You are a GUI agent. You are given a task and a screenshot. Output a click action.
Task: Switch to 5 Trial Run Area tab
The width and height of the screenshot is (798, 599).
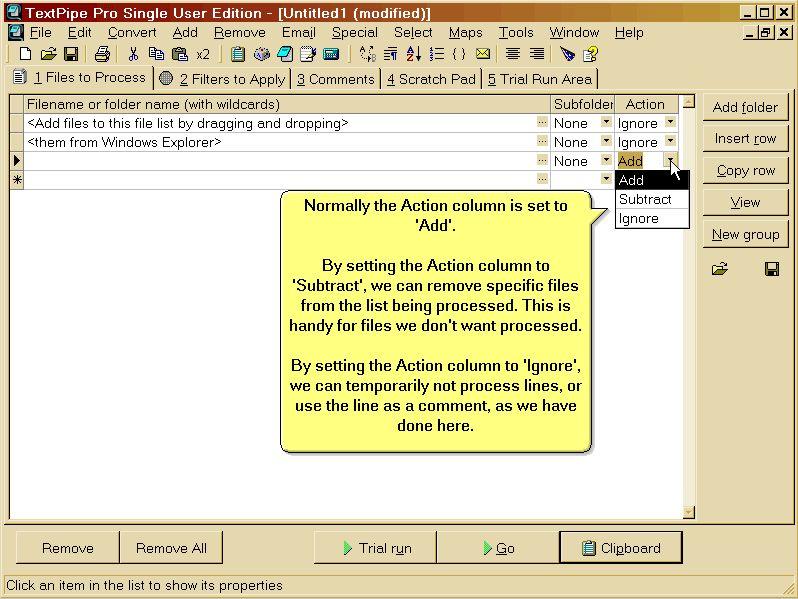pos(539,79)
